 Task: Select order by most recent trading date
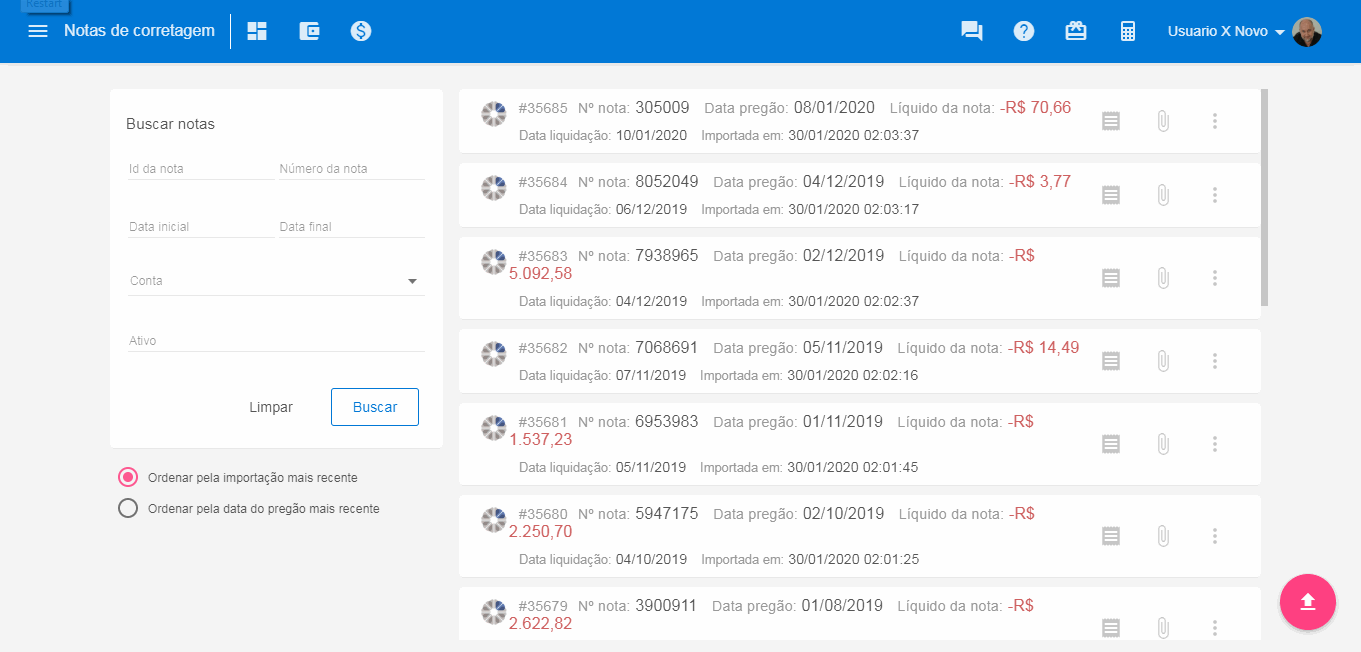point(128,509)
